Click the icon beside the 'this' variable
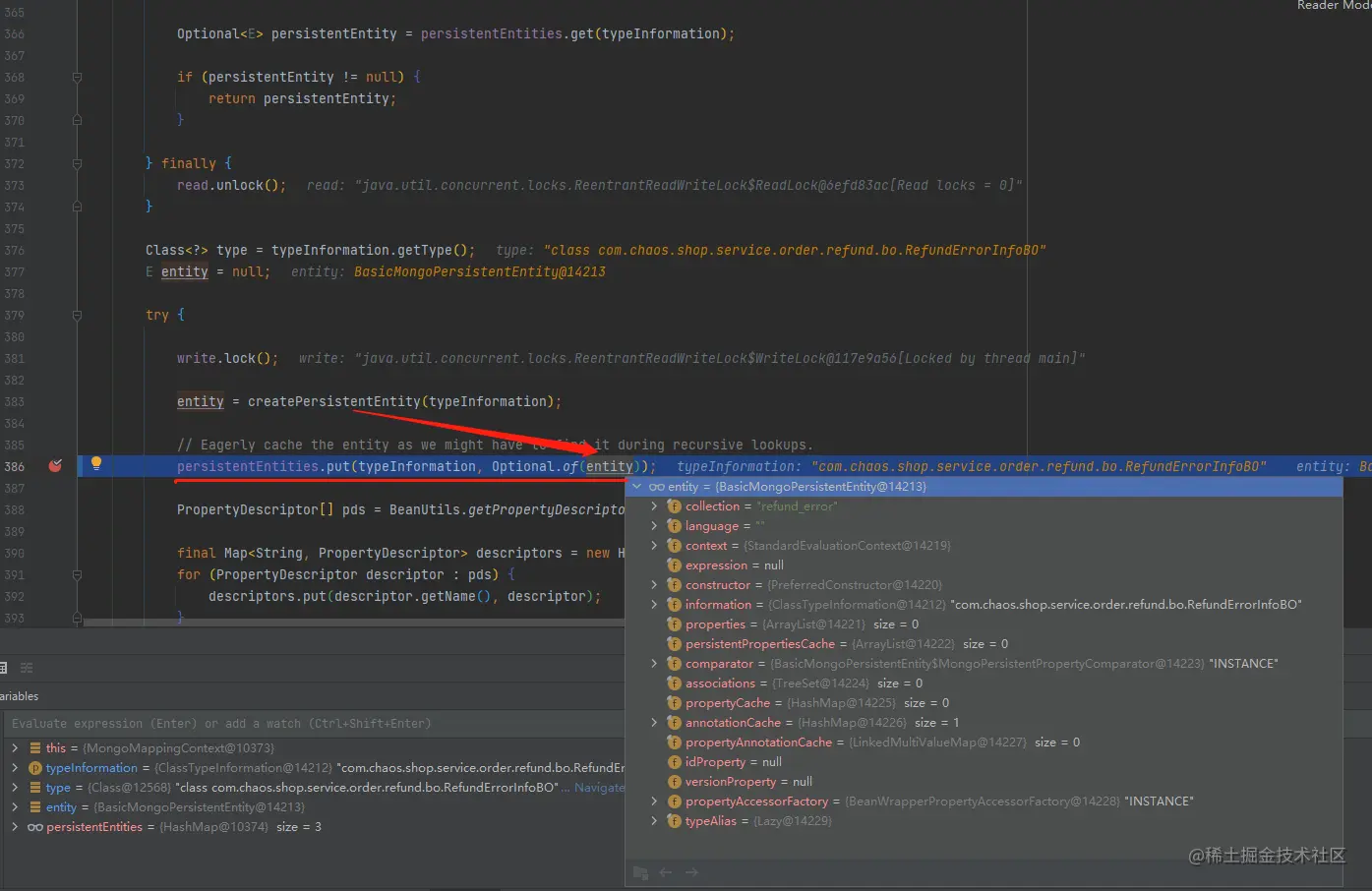This screenshot has height=891, width=1372. pos(35,747)
